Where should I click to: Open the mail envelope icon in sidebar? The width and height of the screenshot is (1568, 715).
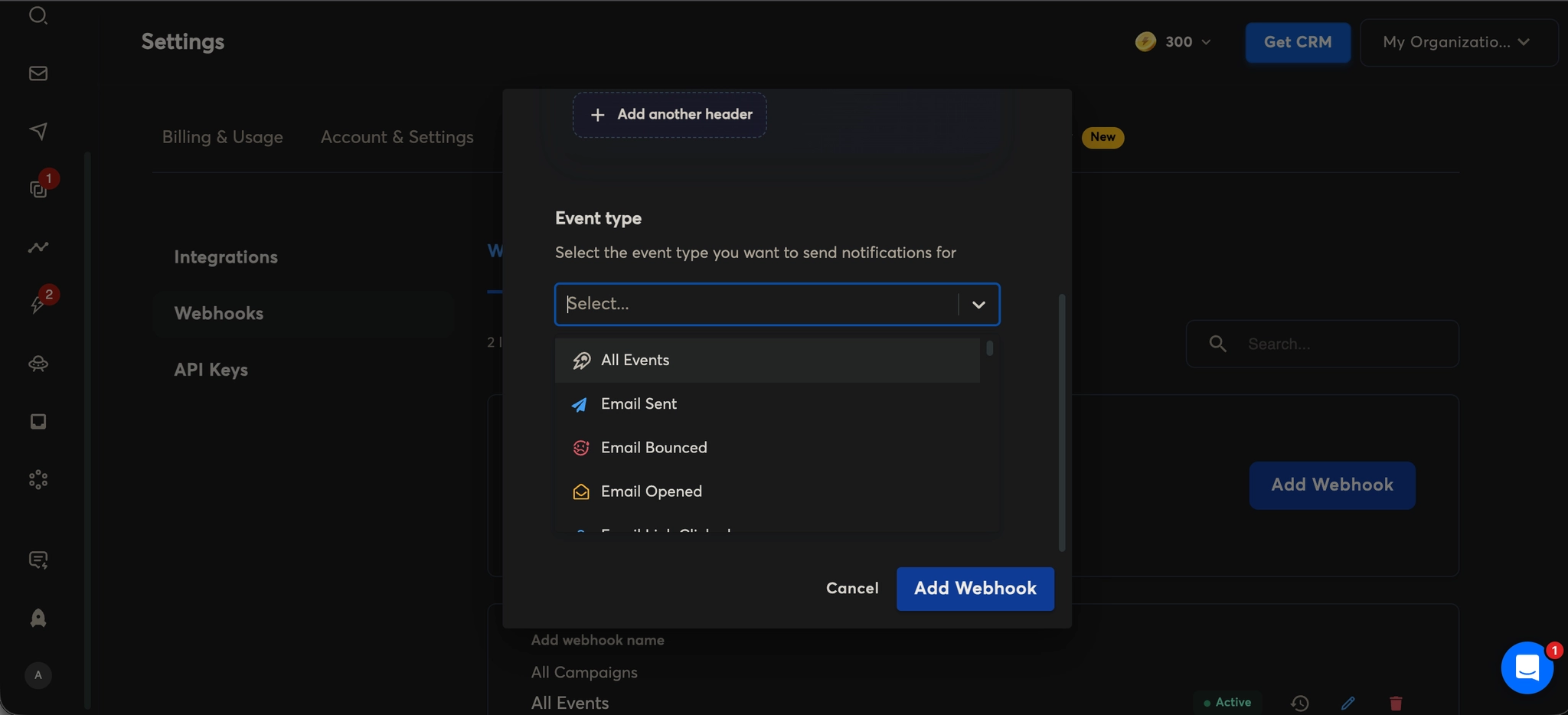(x=38, y=73)
